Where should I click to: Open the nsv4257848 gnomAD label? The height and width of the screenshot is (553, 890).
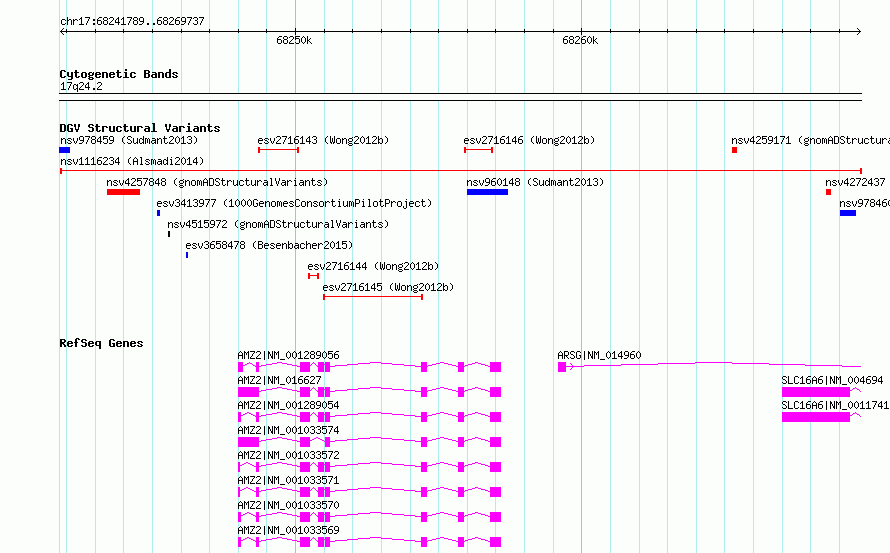click(217, 182)
